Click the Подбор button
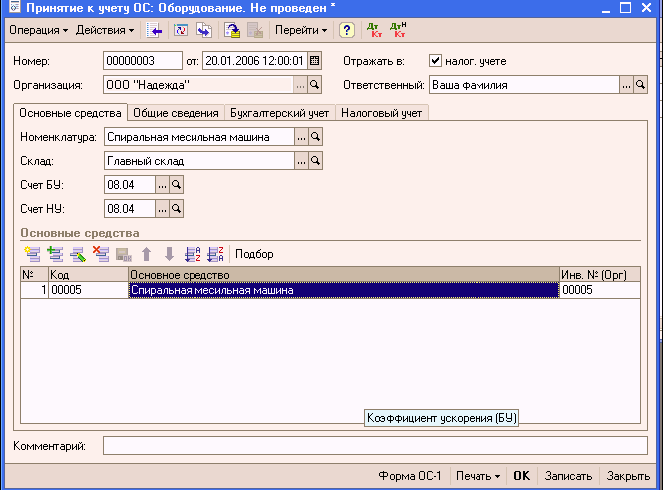663x490 pixels. click(x=255, y=254)
